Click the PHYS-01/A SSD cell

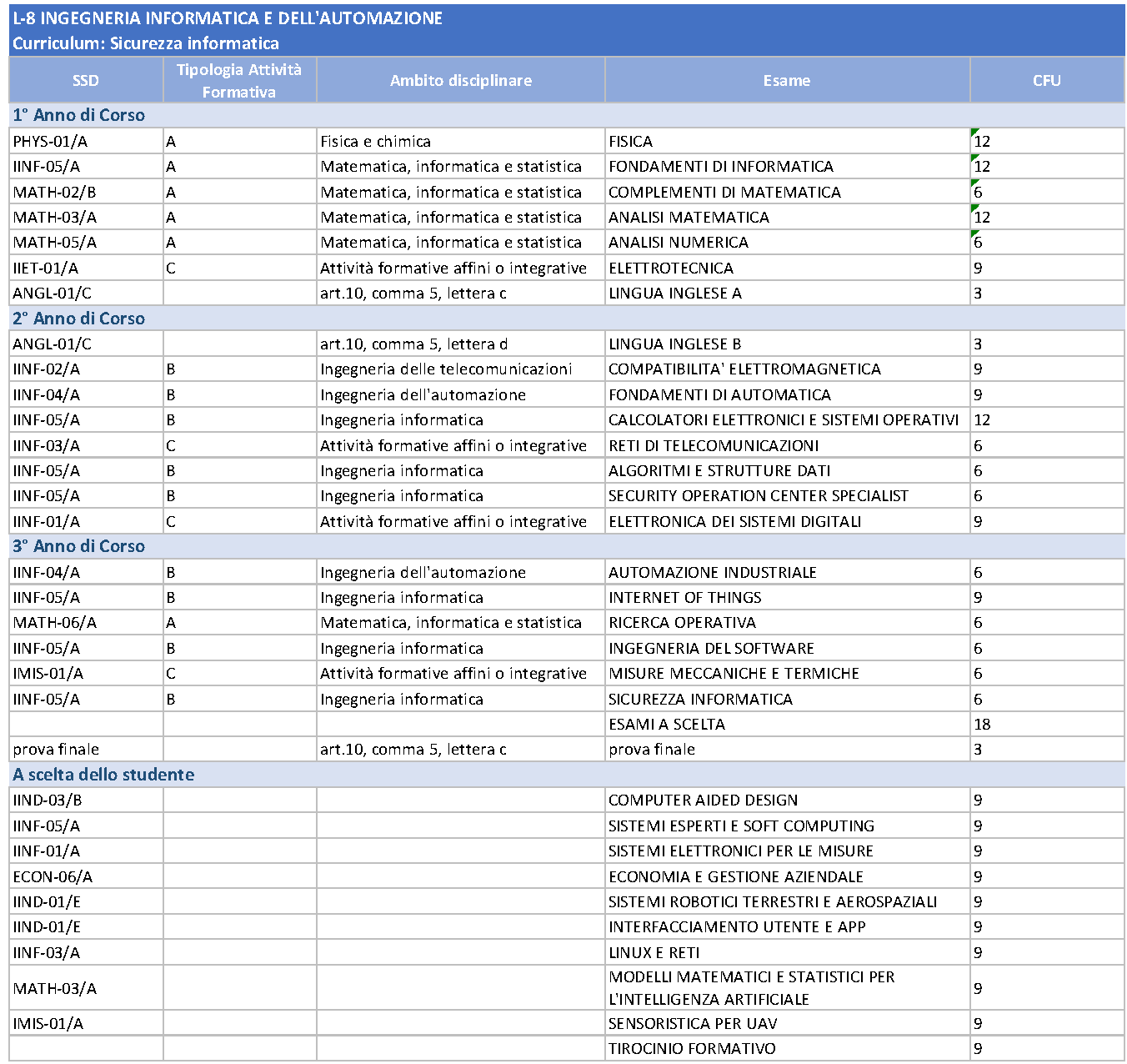pos(86,142)
